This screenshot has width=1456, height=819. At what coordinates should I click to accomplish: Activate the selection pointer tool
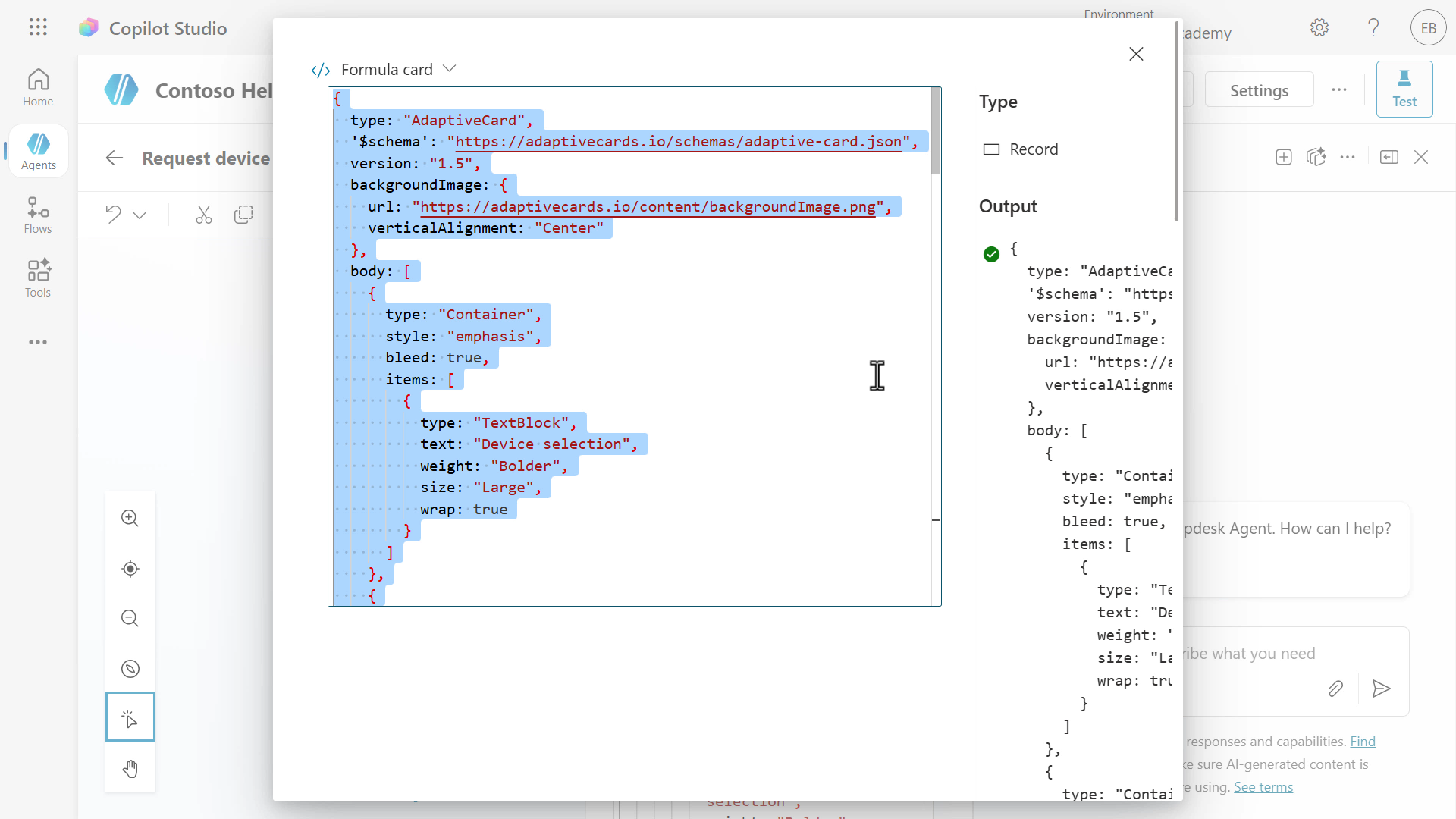(x=130, y=717)
